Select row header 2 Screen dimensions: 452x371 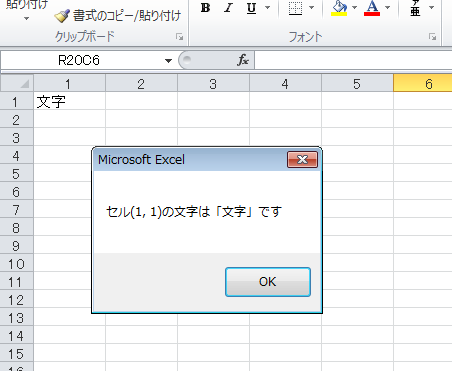(x=17, y=119)
